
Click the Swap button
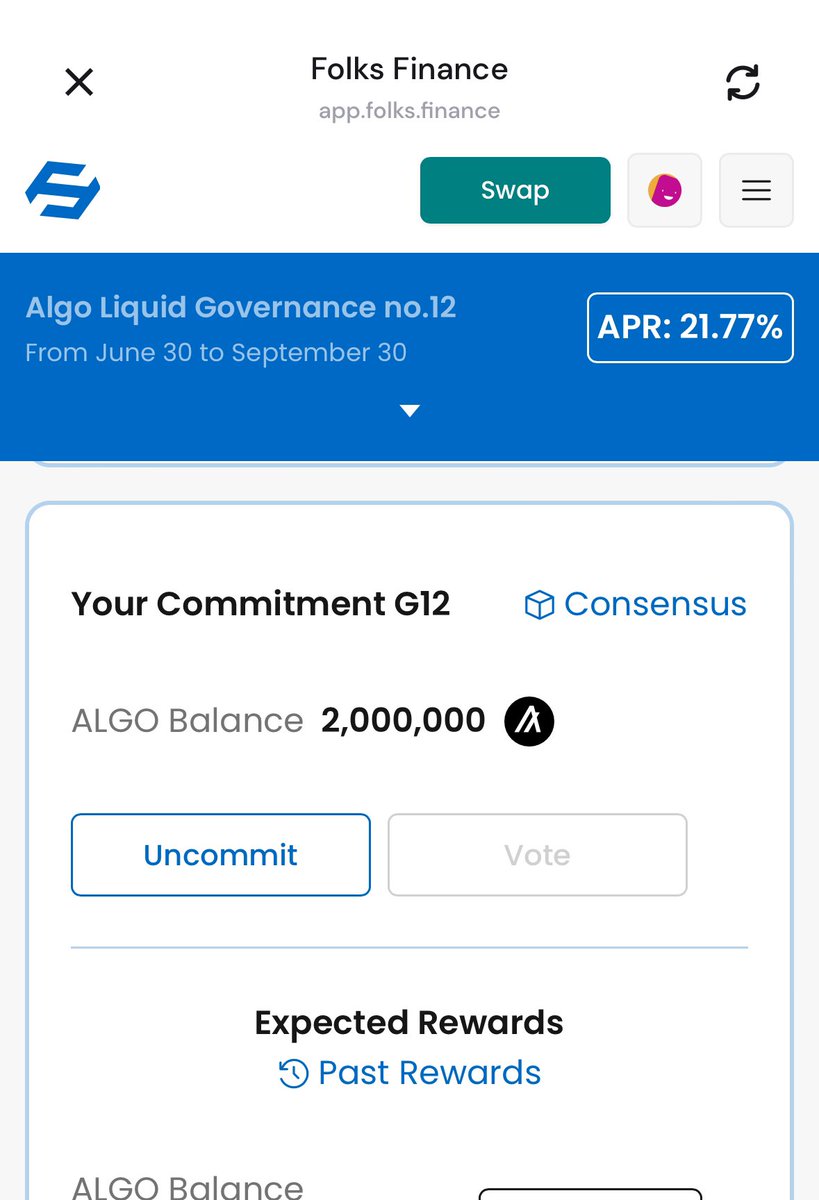click(515, 190)
